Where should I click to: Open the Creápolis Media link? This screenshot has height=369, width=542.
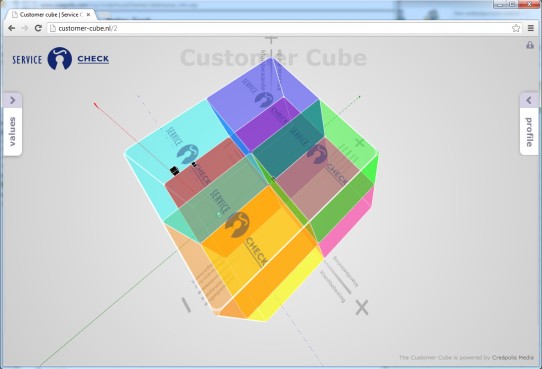[x=513, y=357]
